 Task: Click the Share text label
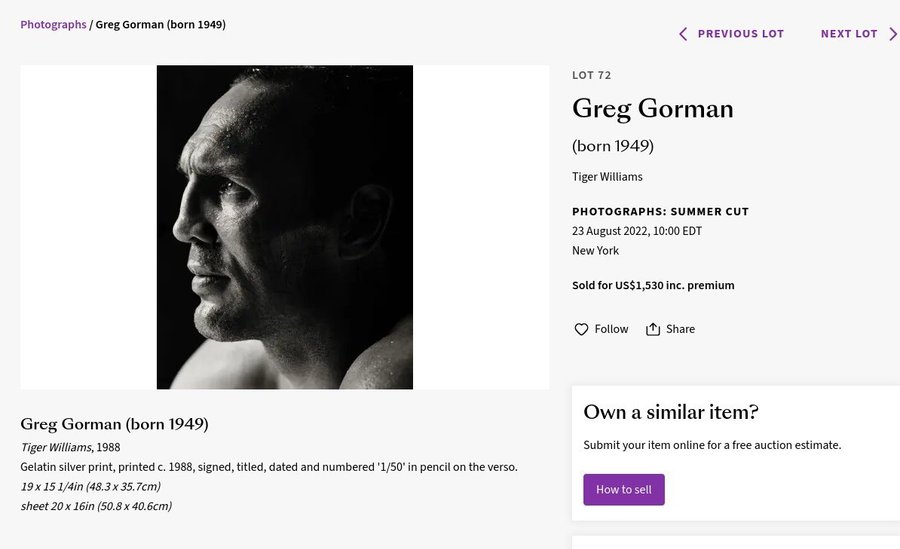coord(680,329)
